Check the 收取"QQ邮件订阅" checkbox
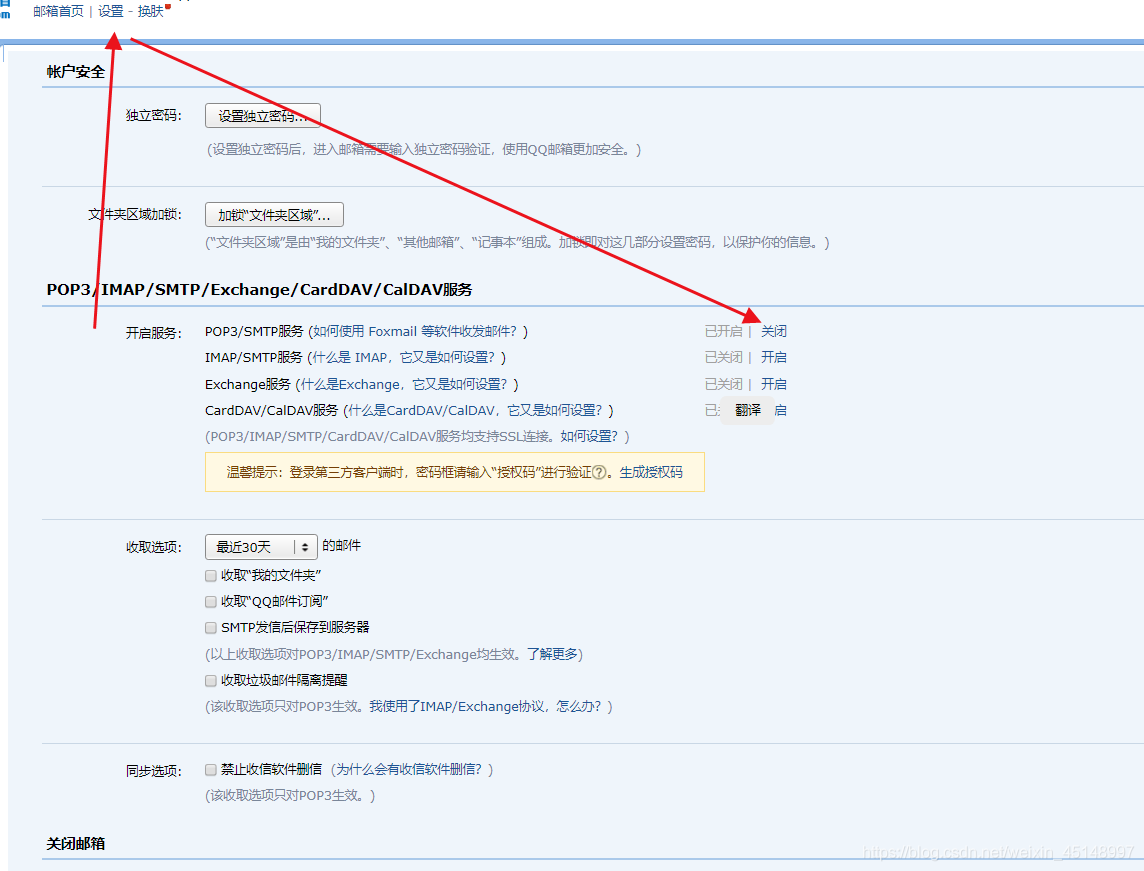This screenshot has width=1144, height=871. pyautogui.click(x=211, y=602)
